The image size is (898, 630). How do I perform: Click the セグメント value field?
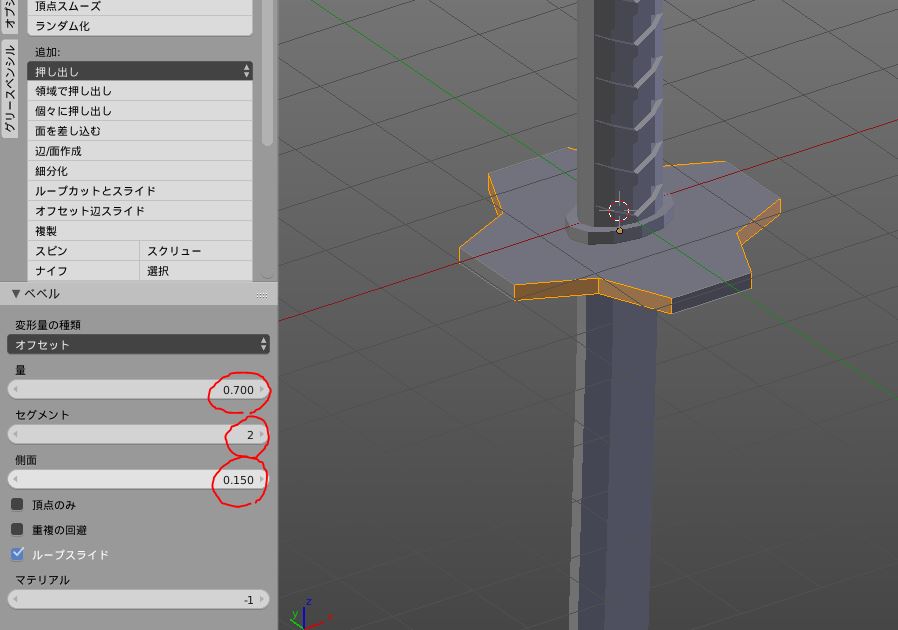(x=139, y=435)
